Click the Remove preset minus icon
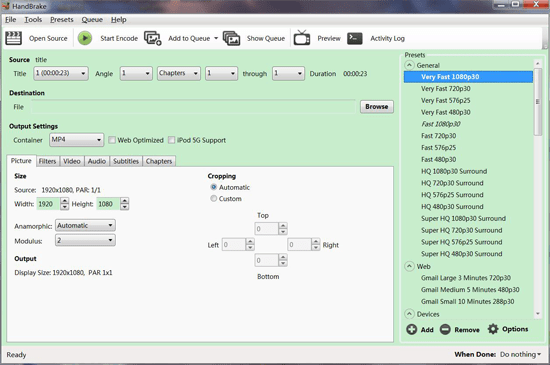The height and width of the screenshot is (365, 550). (445, 329)
